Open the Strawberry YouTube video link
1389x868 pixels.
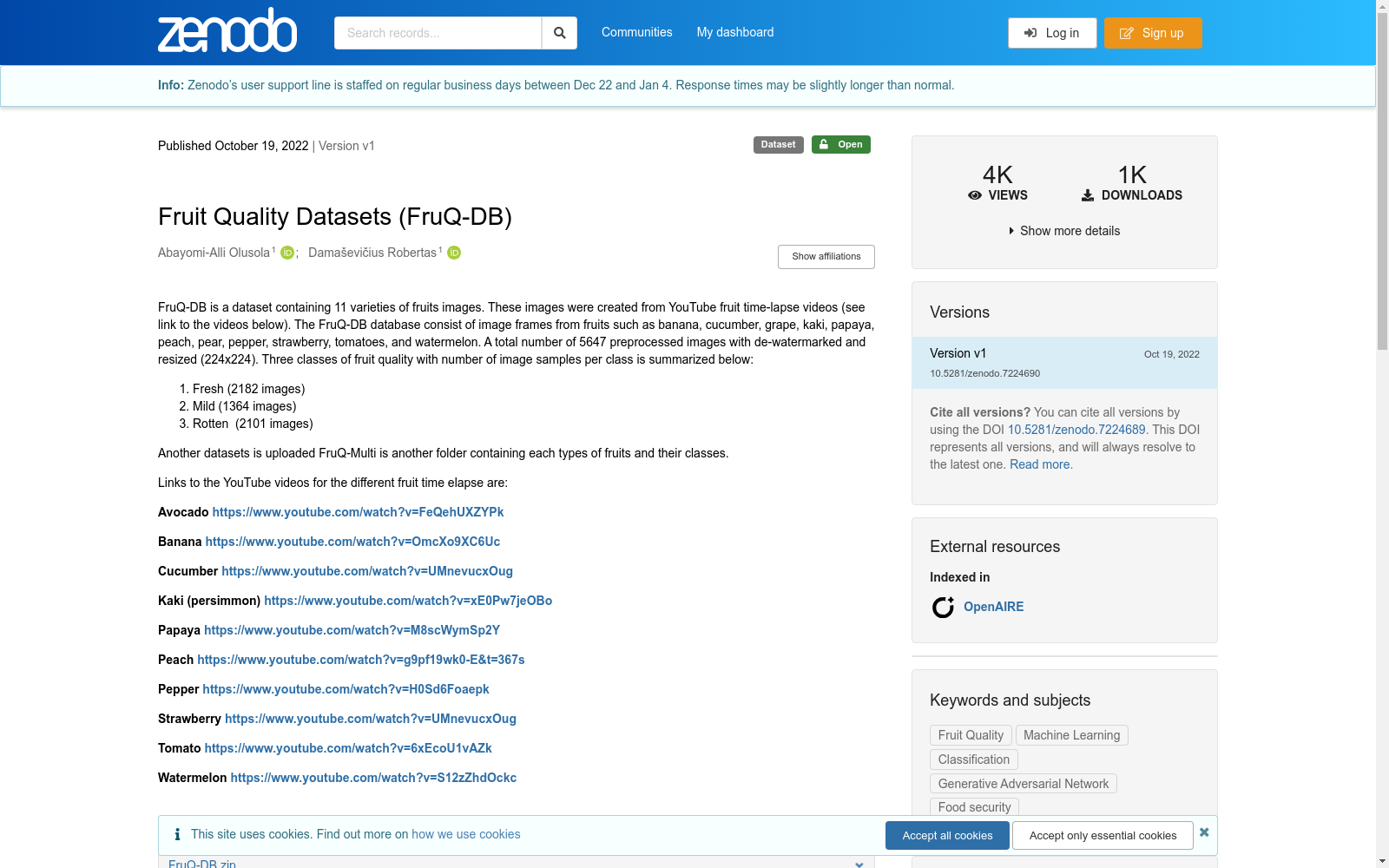click(x=371, y=719)
